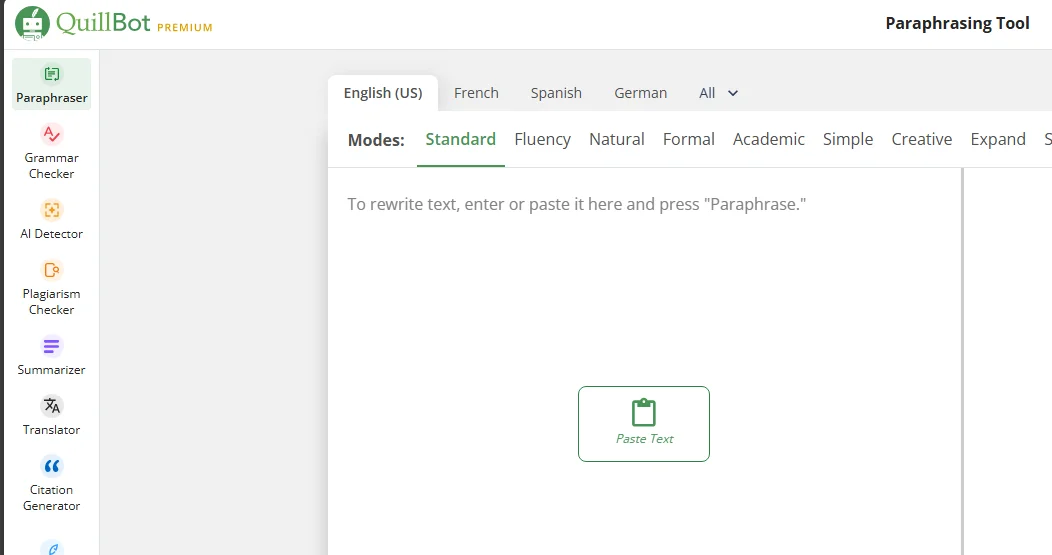Click the Modes: label
Viewport: 1052px width, 555px height.
(376, 140)
